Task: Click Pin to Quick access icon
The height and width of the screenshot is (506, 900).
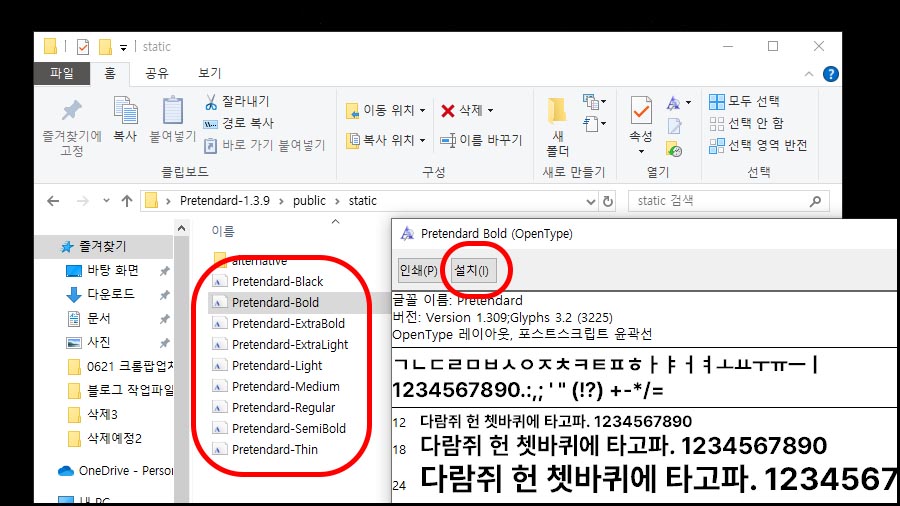Action: coord(72,111)
